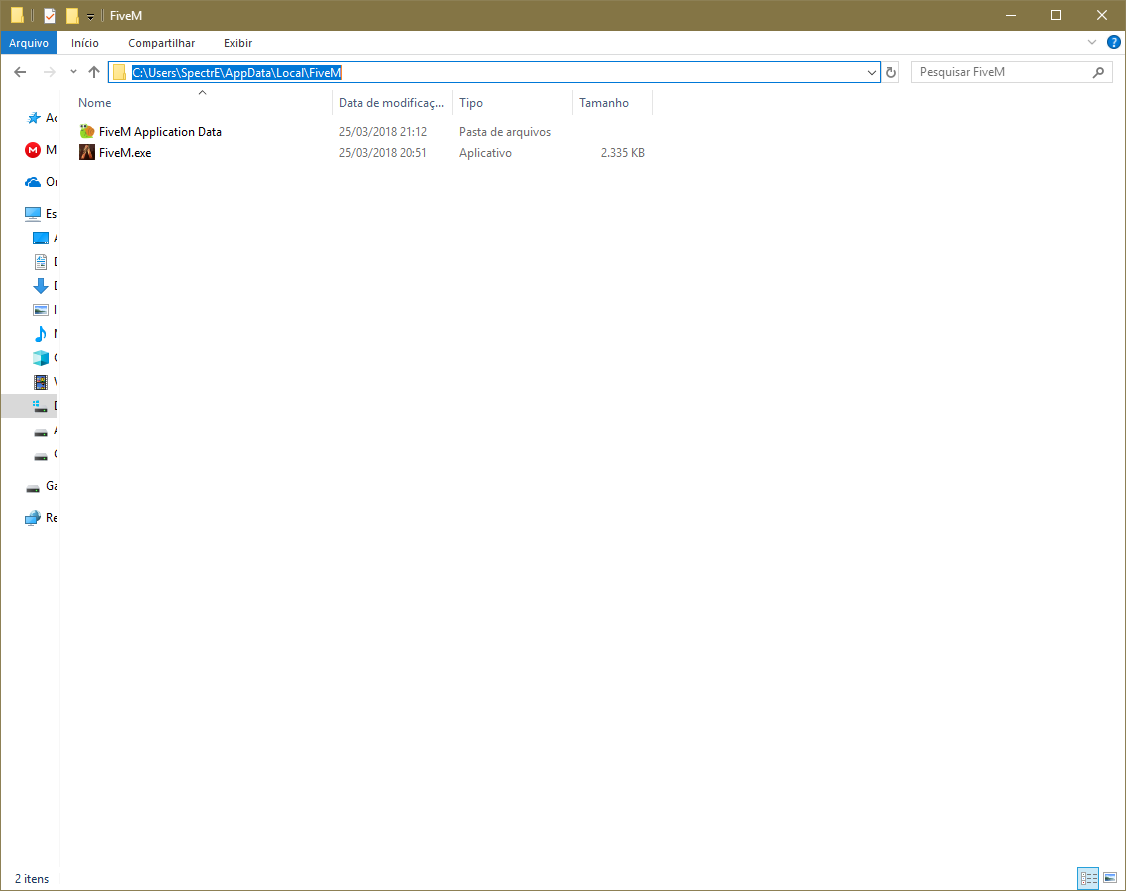Launch FiveM.exe from the file list
Screen dimensions: 1126x891
coord(122,152)
